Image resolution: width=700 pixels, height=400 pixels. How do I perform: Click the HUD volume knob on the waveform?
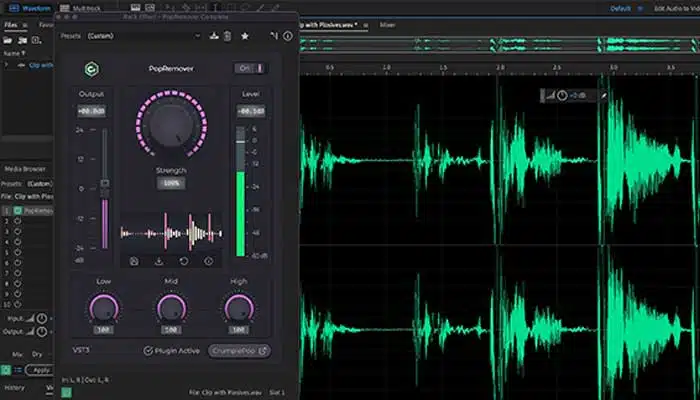562,95
